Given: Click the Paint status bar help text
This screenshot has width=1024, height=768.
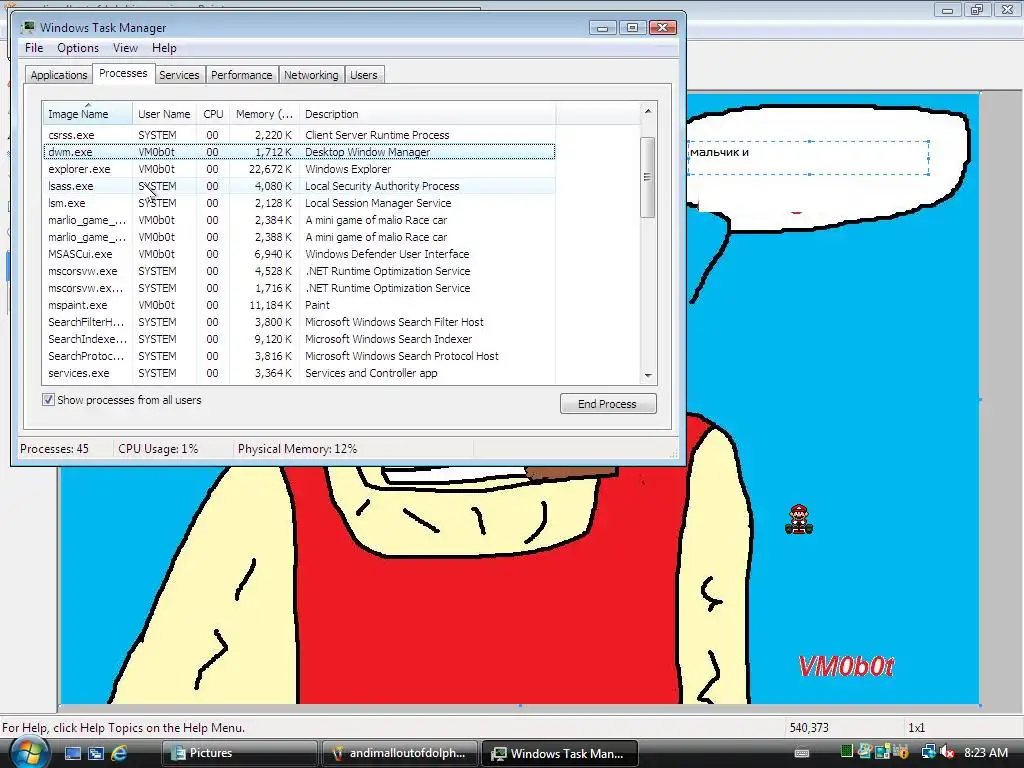Looking at the screenshot, I should tap(123, 728).
